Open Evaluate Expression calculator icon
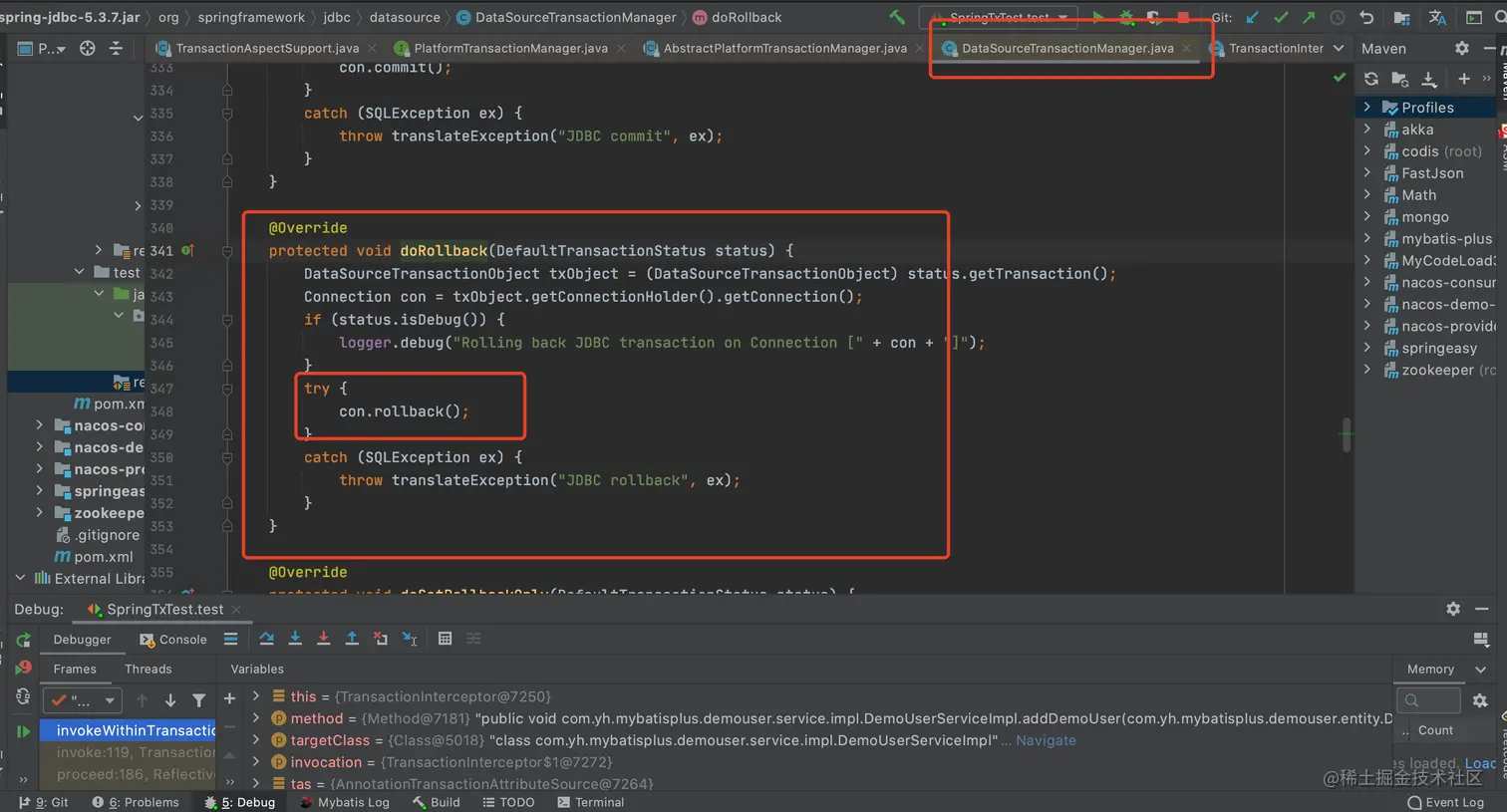Image resolution: width=1507 pixels, height=812 pixels. pyautogui.click(x=445, y=639)
